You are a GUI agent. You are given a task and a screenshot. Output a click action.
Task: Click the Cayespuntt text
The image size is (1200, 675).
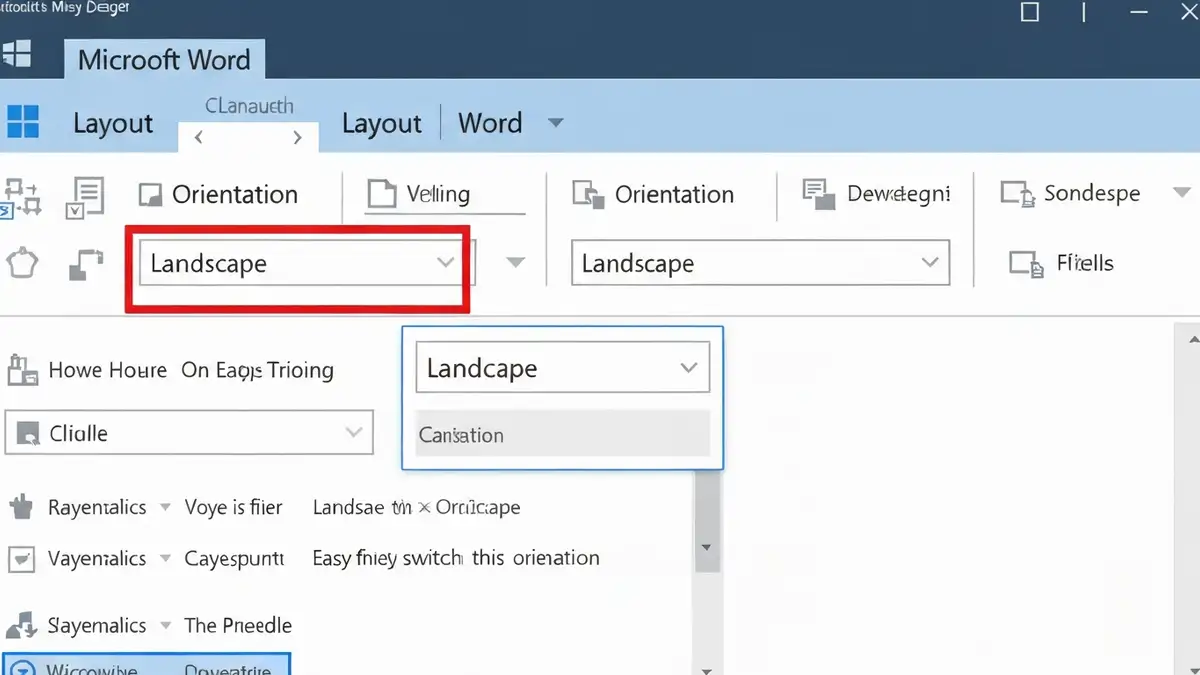click(x=234, y=558)
